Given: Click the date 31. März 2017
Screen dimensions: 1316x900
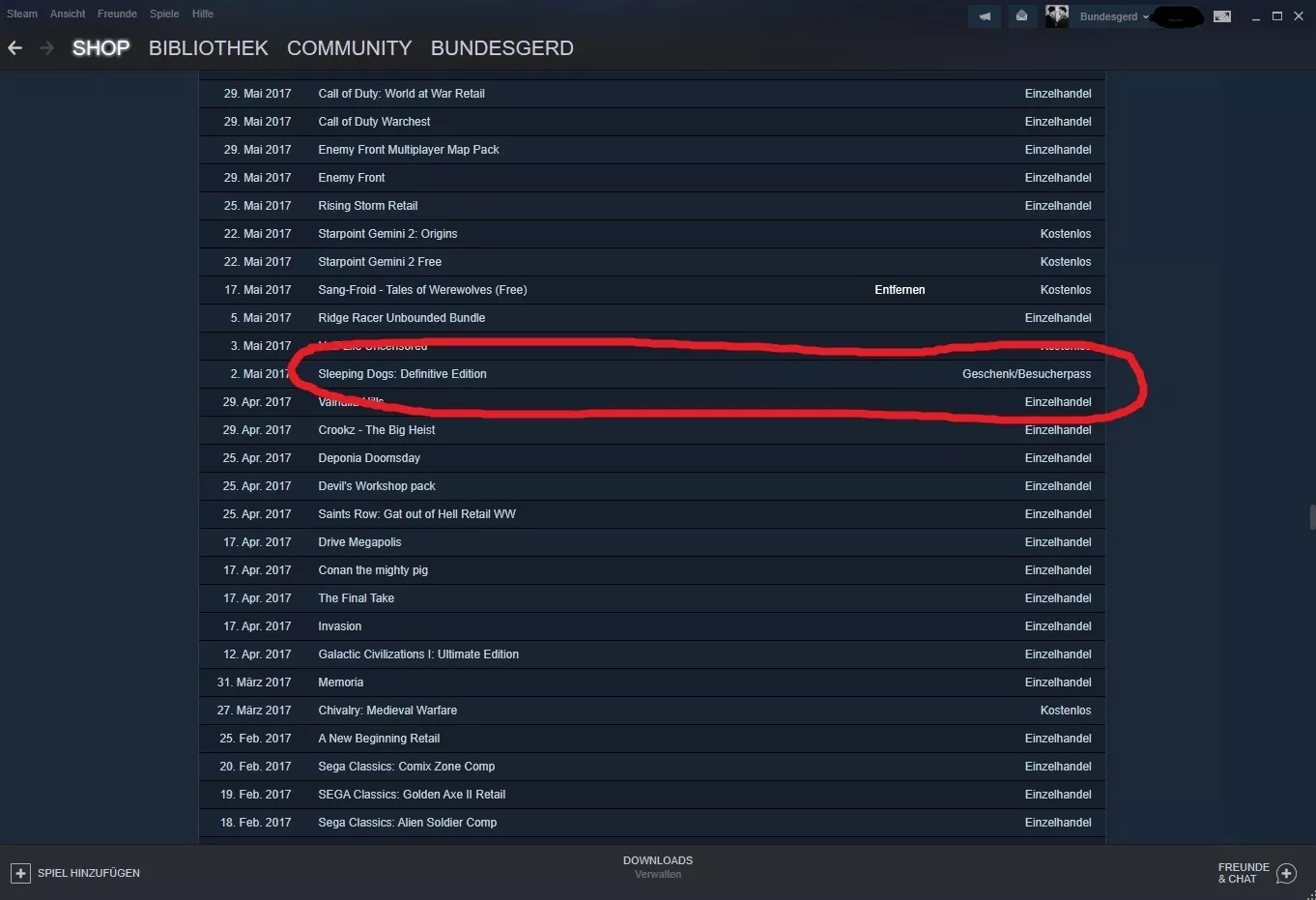Looking at the screenshot, I should coord(254,682).
